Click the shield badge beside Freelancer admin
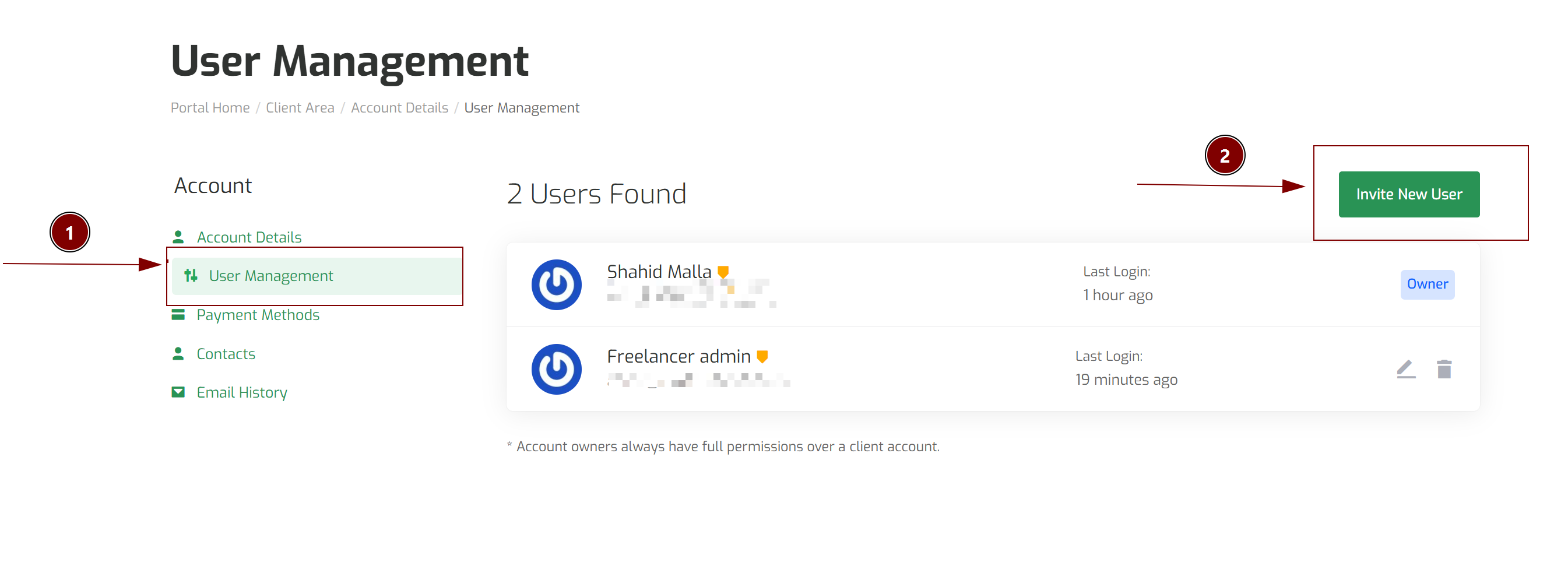This screenshot has height=576, width=1568. pyautogui.click(x=762, y=356)
